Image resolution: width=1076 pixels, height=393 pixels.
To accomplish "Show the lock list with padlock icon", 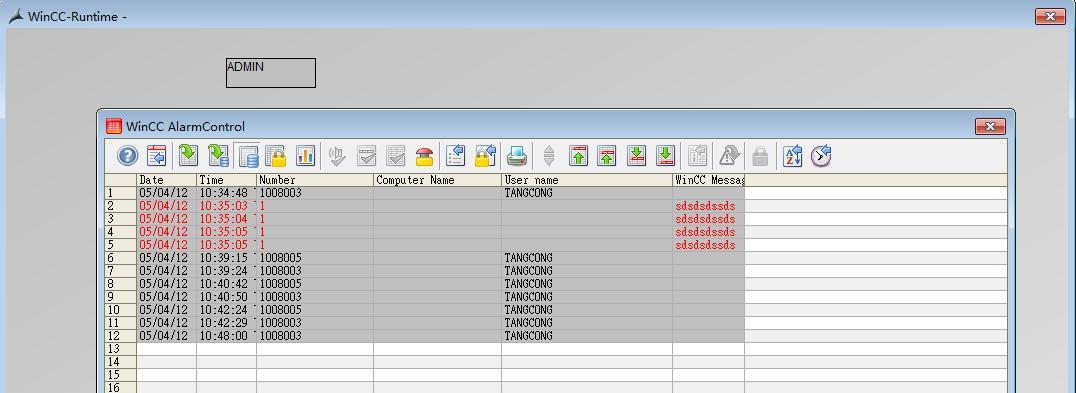I will [276, 156].
